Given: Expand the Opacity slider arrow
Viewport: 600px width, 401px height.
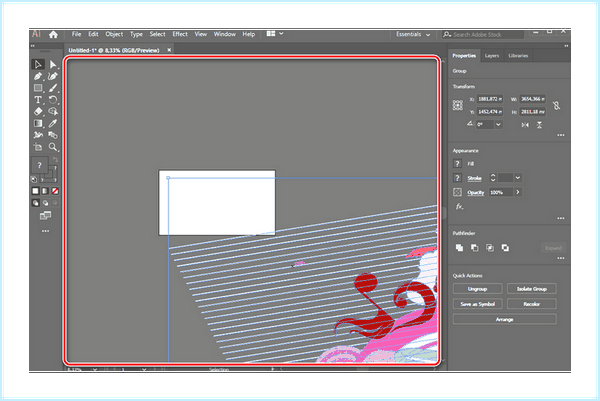Looking at the screenshot, I should click(518, 192).
